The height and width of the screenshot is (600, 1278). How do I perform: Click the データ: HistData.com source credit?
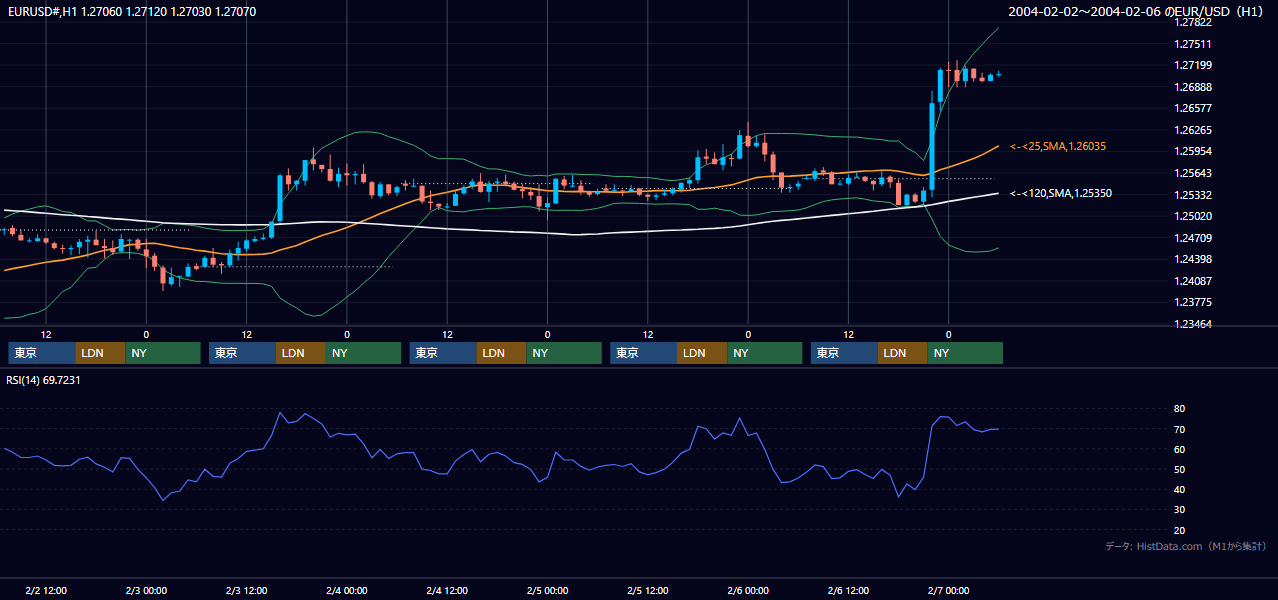click(1186, 546)
